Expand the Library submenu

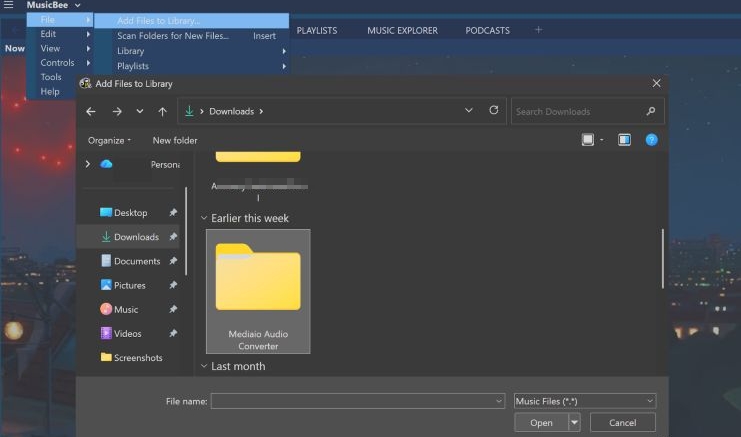tap(191, 51)
